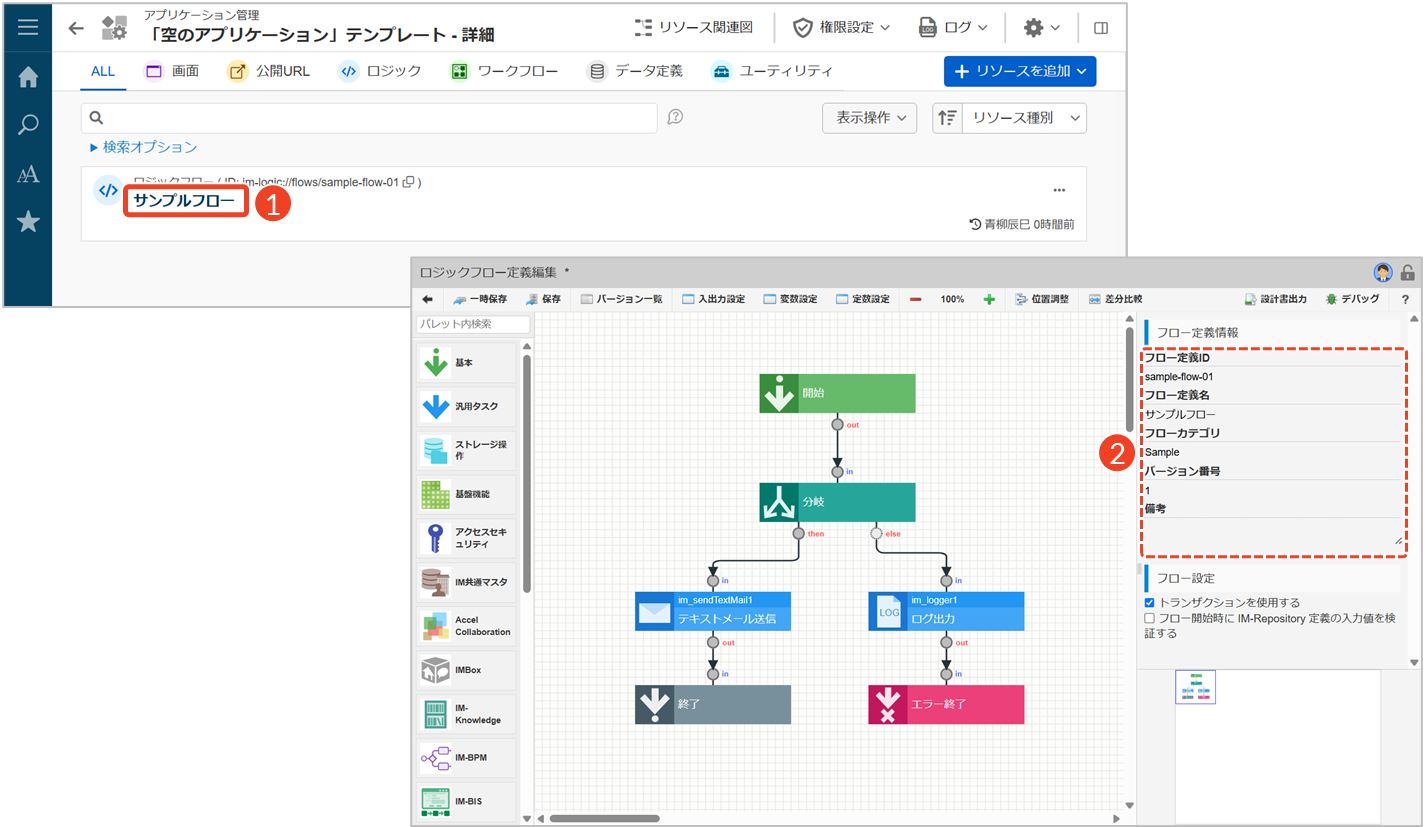
Task: Click the ストレージ操作 palette category
Action: tap(468, 450)
